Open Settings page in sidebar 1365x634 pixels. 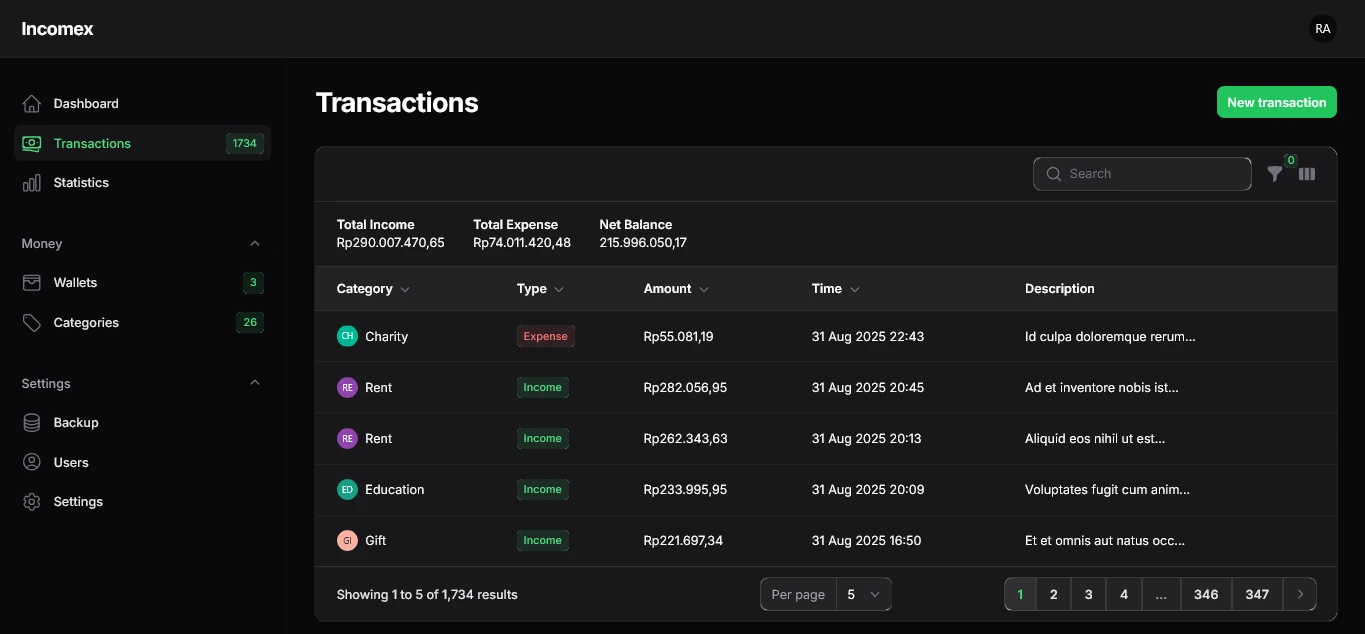point(142,502)
